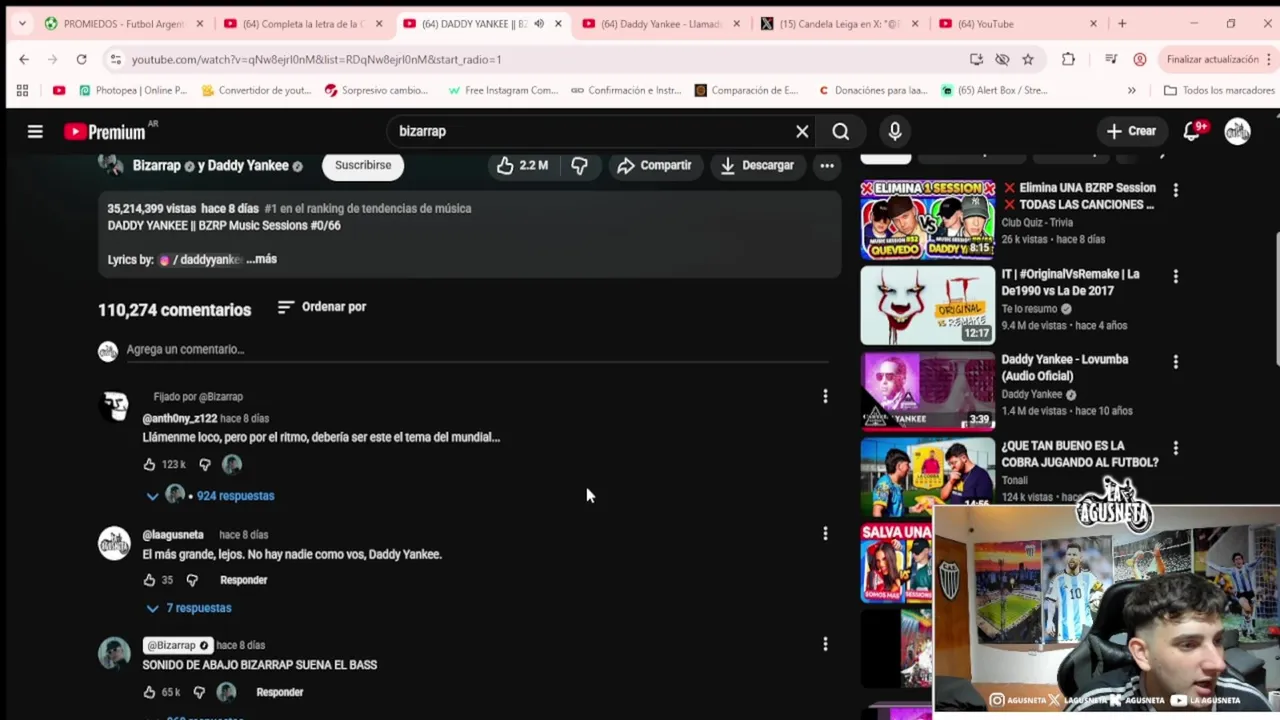
Task: Open the YouTube hamburger guide menu
Action: click(x=35, y=131)
